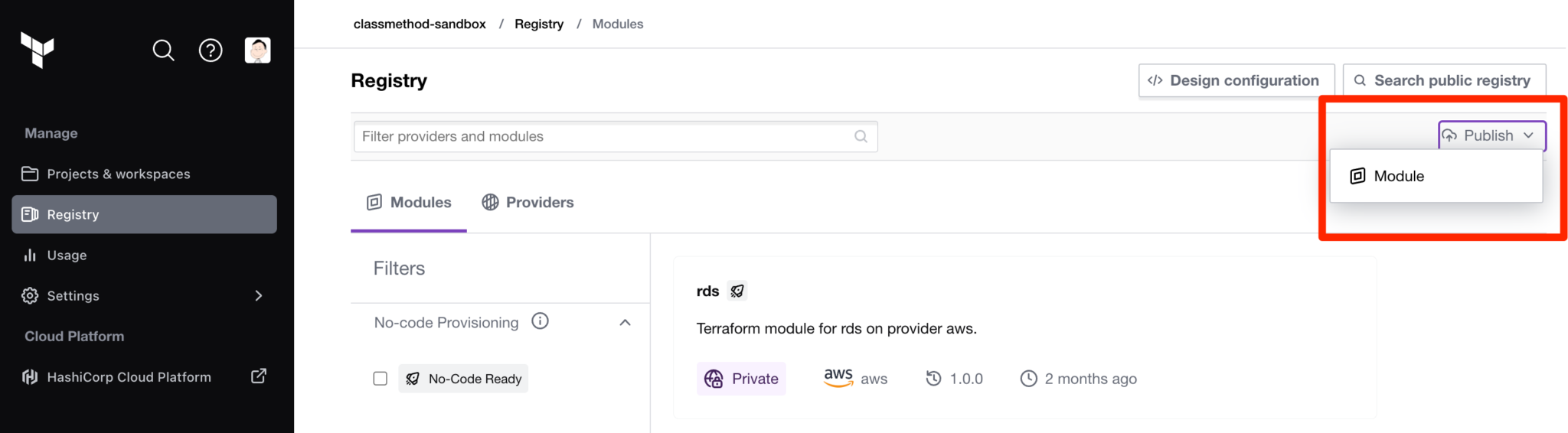Enable the No-Code Ready checkbox
The image size is (1568, 433).
[380, 379]
